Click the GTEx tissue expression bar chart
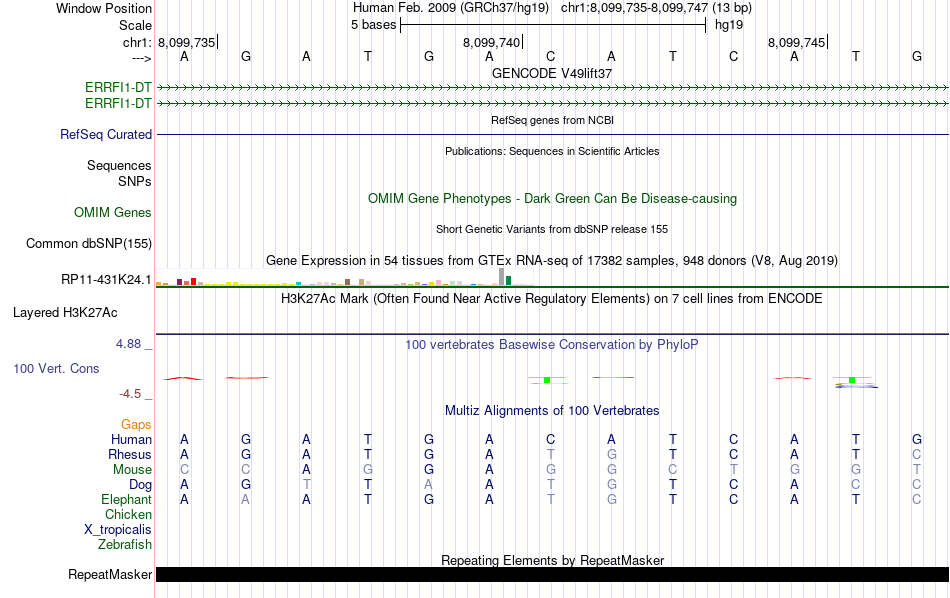This screenshot has width=950, height=598. (345, 277)
